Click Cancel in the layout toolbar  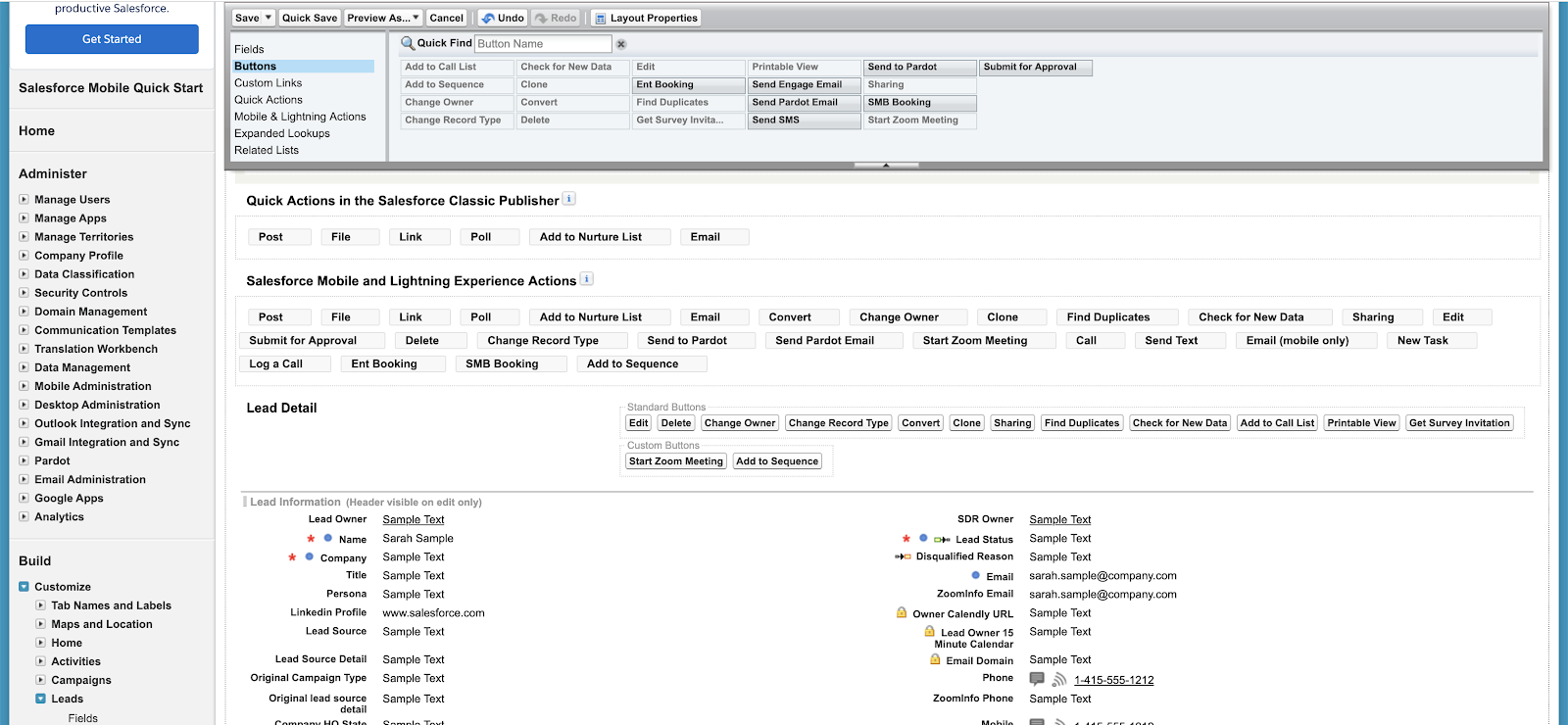(446, 18)
